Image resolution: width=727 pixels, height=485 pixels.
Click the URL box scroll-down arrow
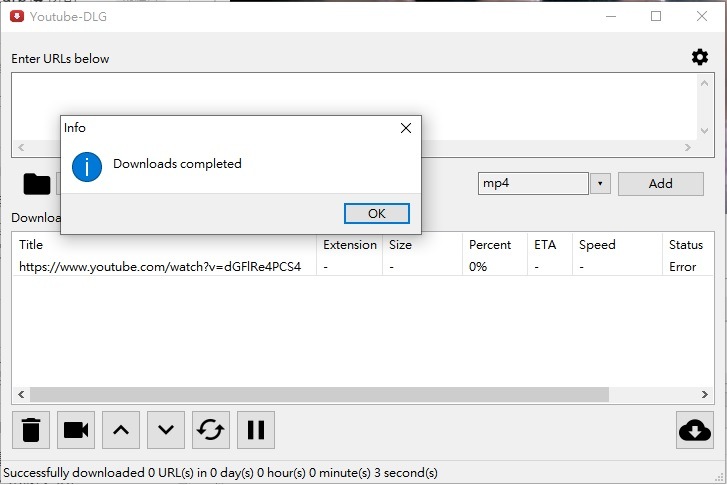pos(704,131)
